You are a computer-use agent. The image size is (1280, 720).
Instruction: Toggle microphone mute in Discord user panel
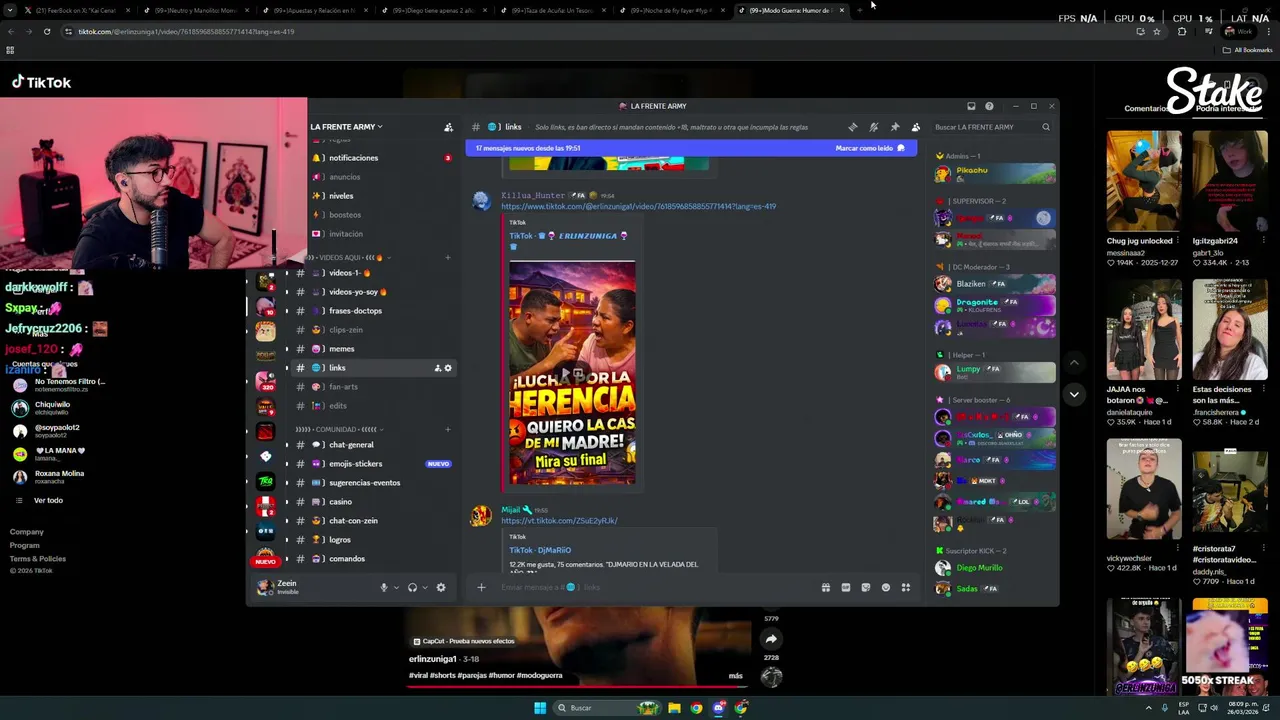point(383,588)
